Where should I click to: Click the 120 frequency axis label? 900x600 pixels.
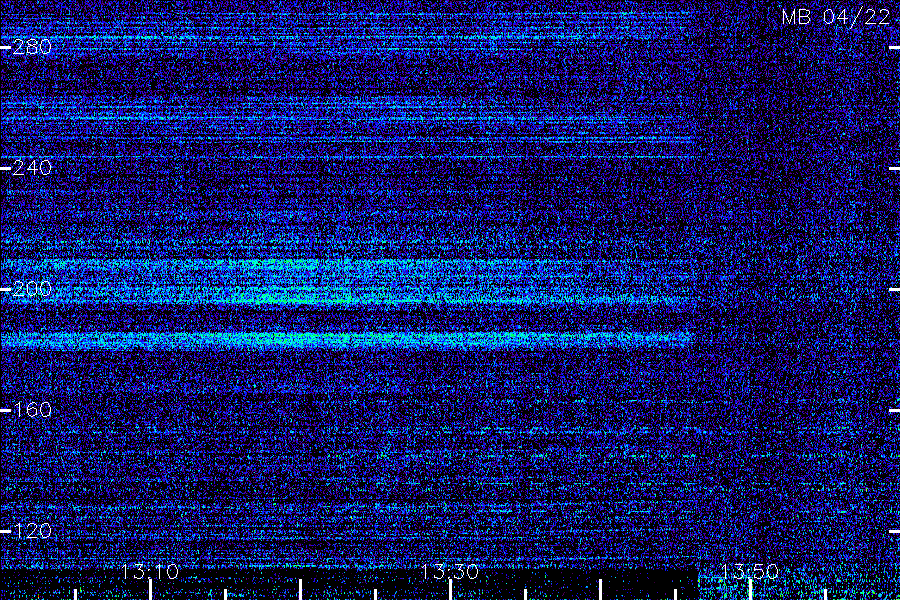(x=32, y=531)
